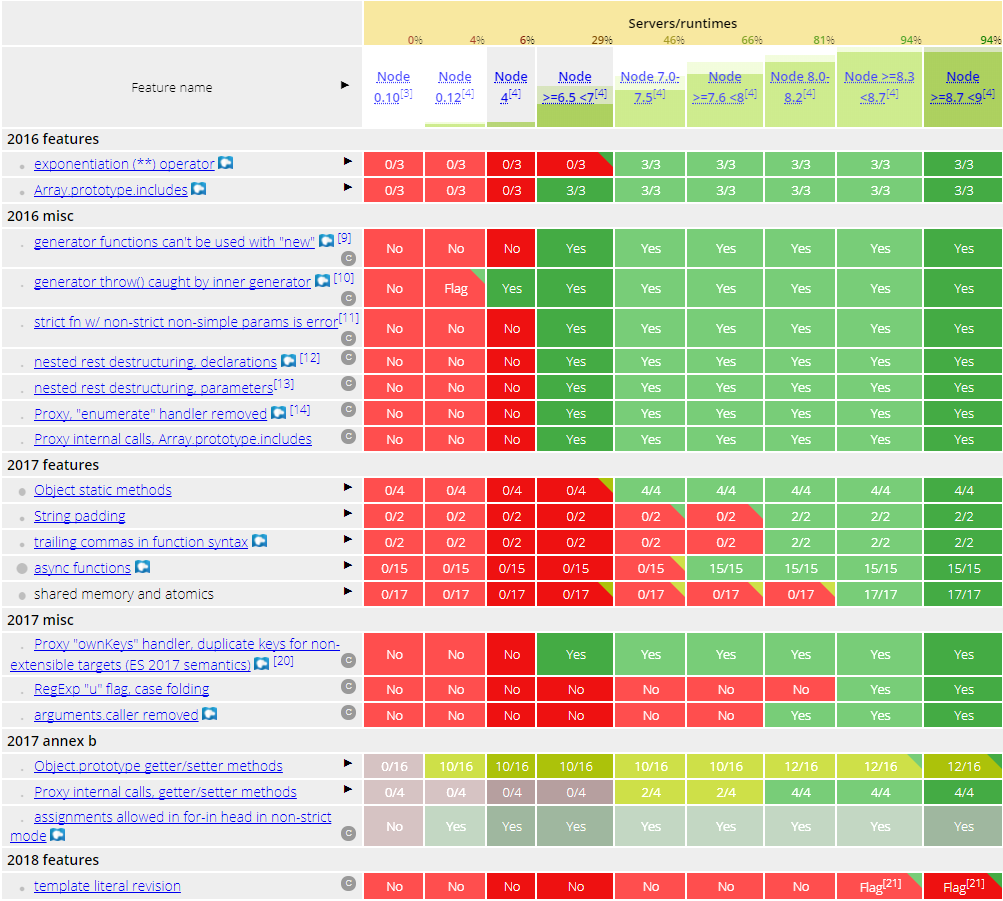Click 'c' icon on Proxy ownKeys handler row

tap(348, 660)
